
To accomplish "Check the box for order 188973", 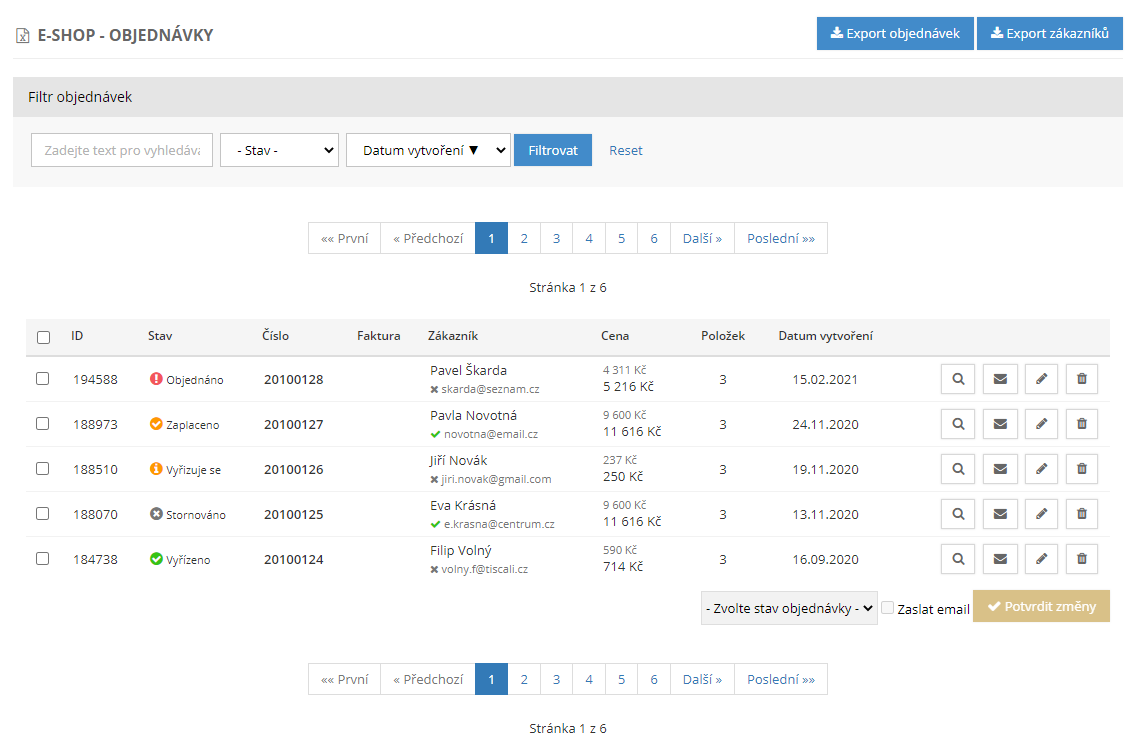I will point(43,424).
